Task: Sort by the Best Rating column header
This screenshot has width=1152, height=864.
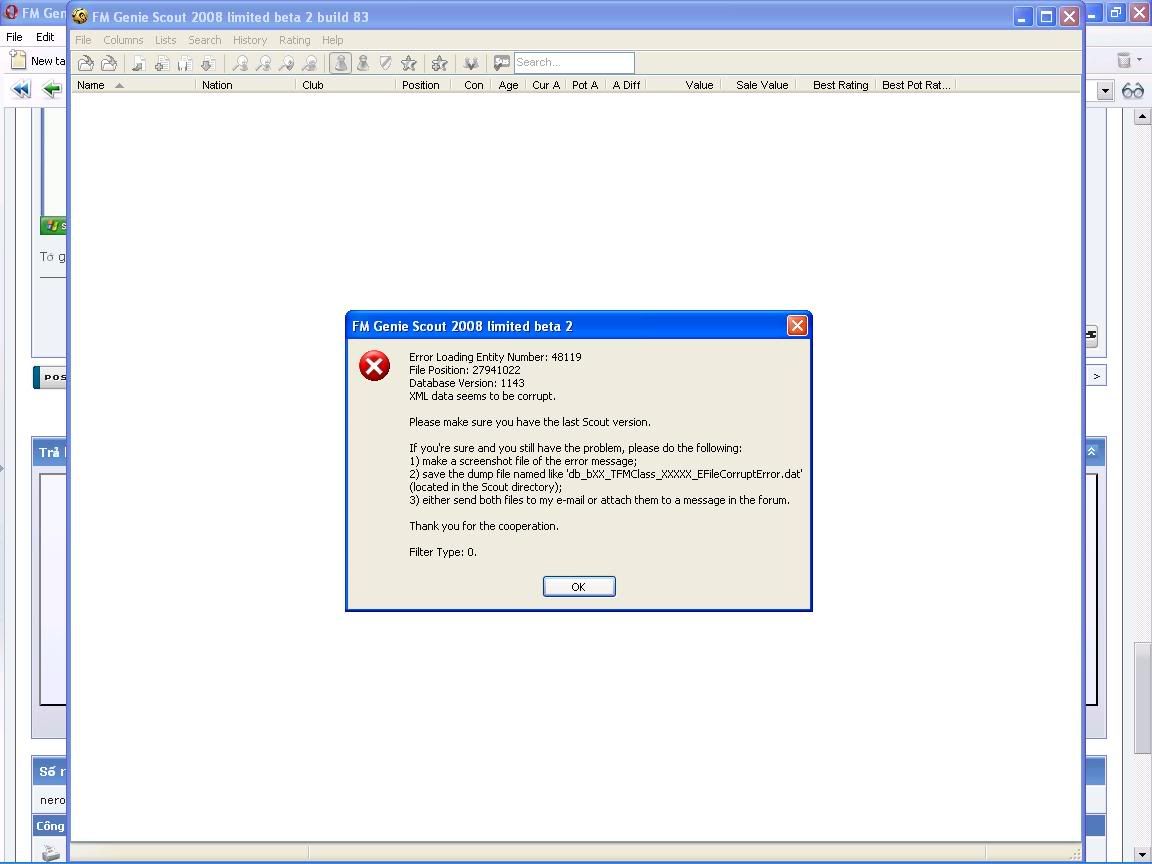Action: tap(837, 85)
